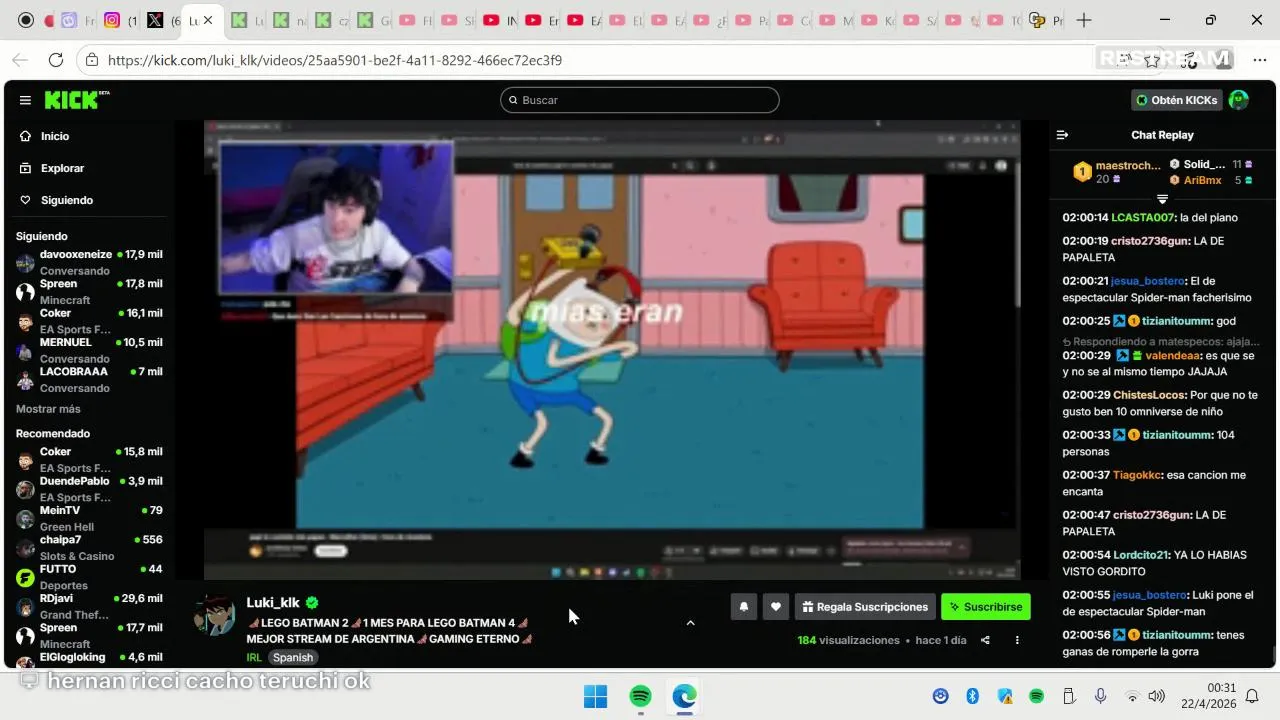The image size is (1280, 720).
Task: Open maestroch top gifter entry
Action: [x=1118, y=172]
